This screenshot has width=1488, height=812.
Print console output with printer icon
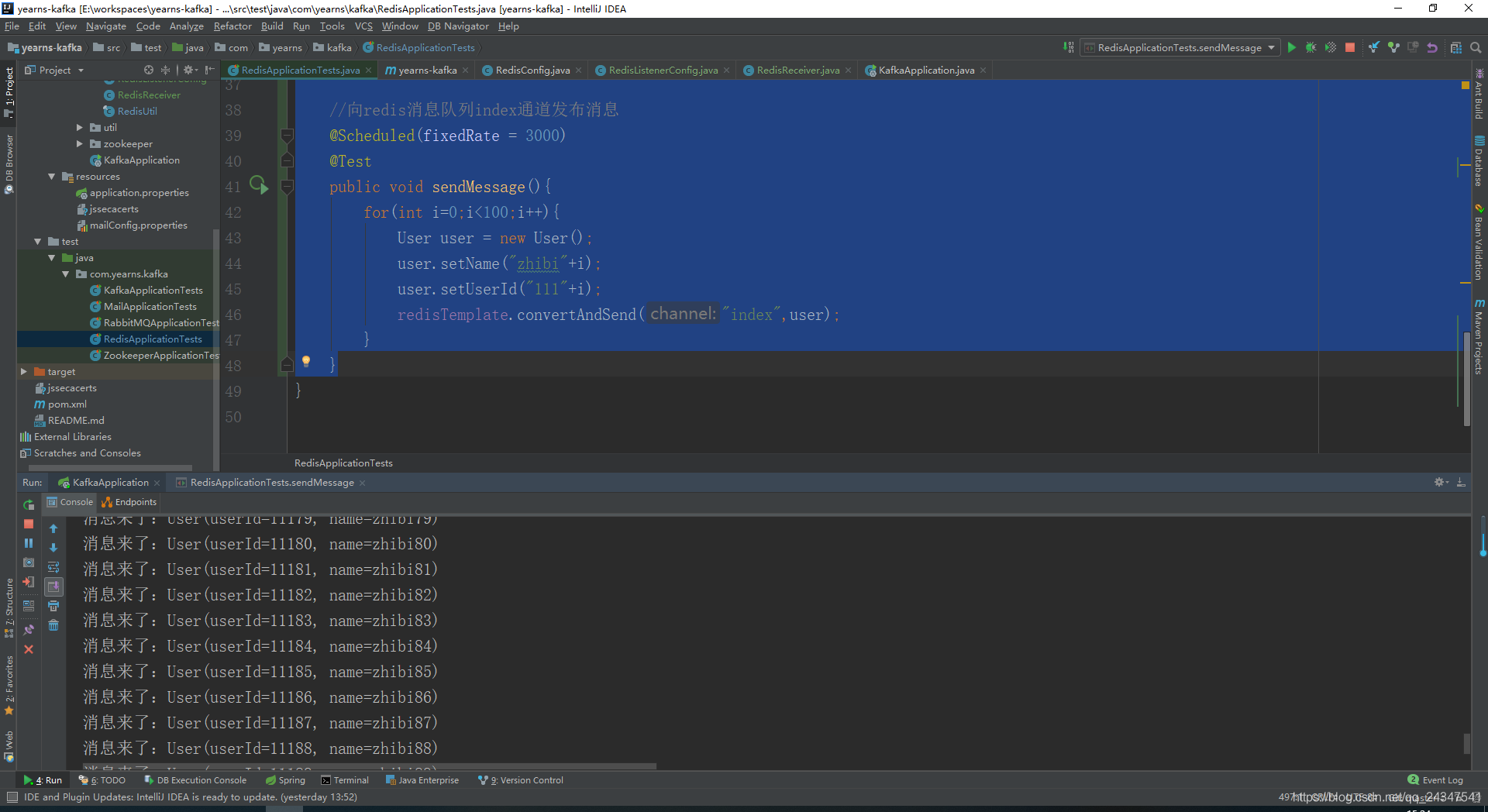[x=53, y=606]
